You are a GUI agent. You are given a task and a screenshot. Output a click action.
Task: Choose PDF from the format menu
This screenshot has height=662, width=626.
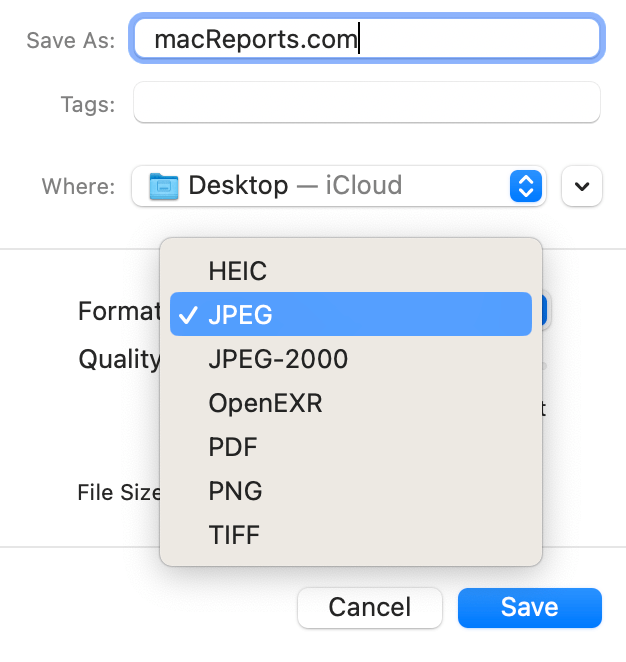point(233,447)
